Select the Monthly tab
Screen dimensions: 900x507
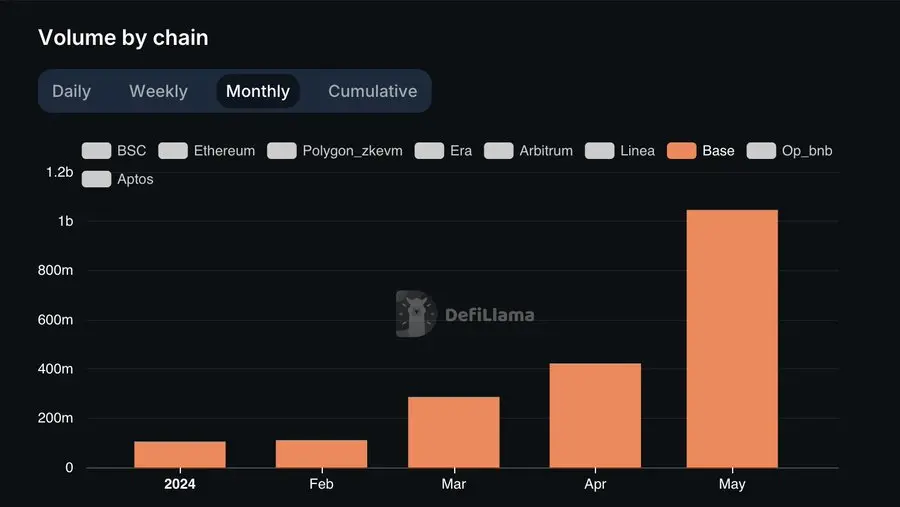pyautogui.click(x=258, y=91)
